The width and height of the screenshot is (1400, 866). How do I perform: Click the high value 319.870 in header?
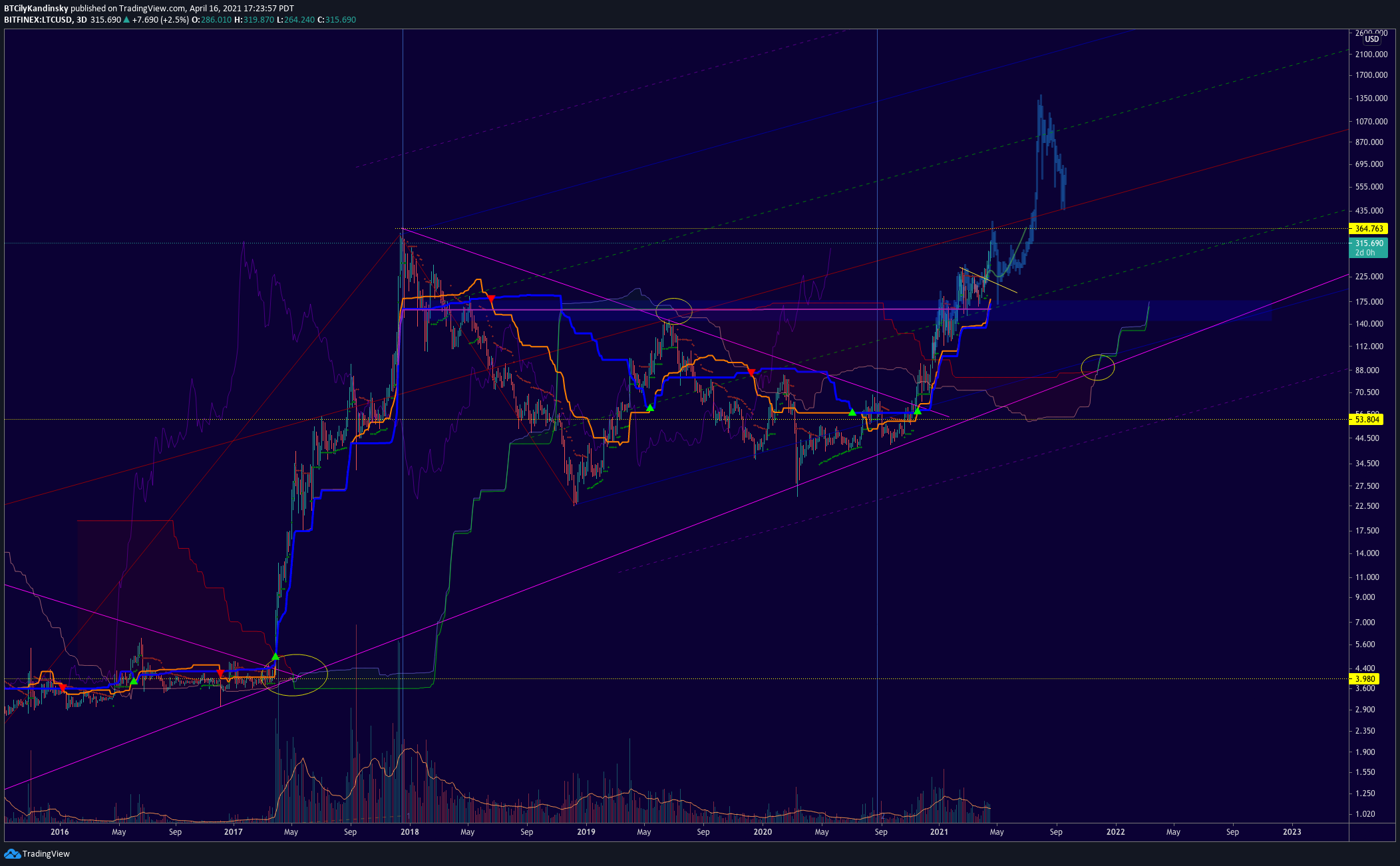(258, 20)
